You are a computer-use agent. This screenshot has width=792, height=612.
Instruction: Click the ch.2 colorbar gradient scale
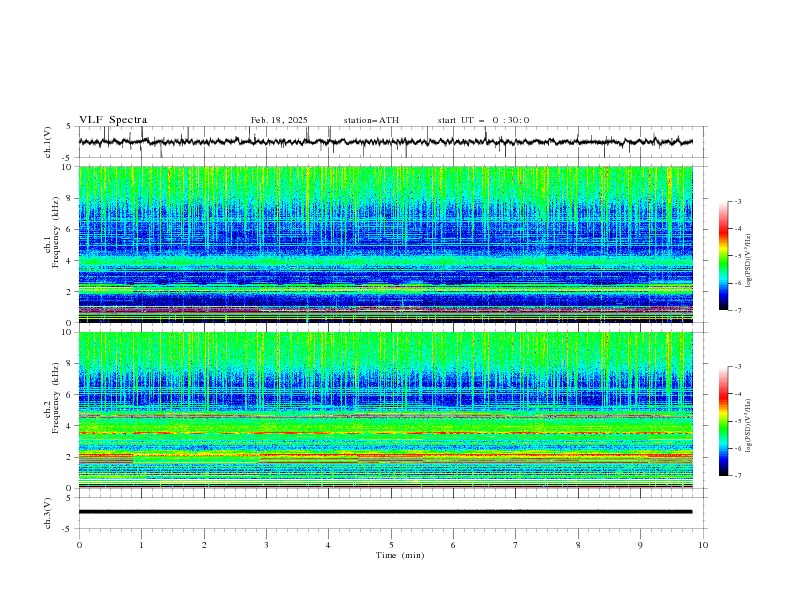tap(723, 421)
